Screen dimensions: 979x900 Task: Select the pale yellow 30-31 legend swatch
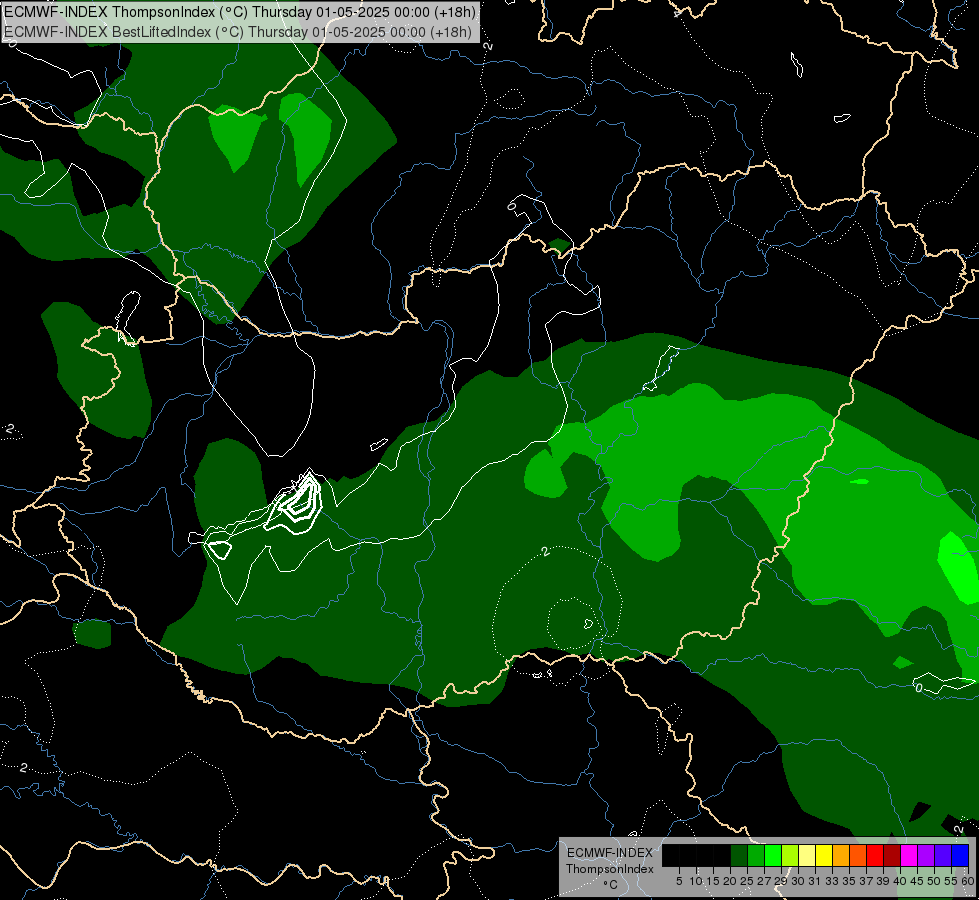coord(807,855)
